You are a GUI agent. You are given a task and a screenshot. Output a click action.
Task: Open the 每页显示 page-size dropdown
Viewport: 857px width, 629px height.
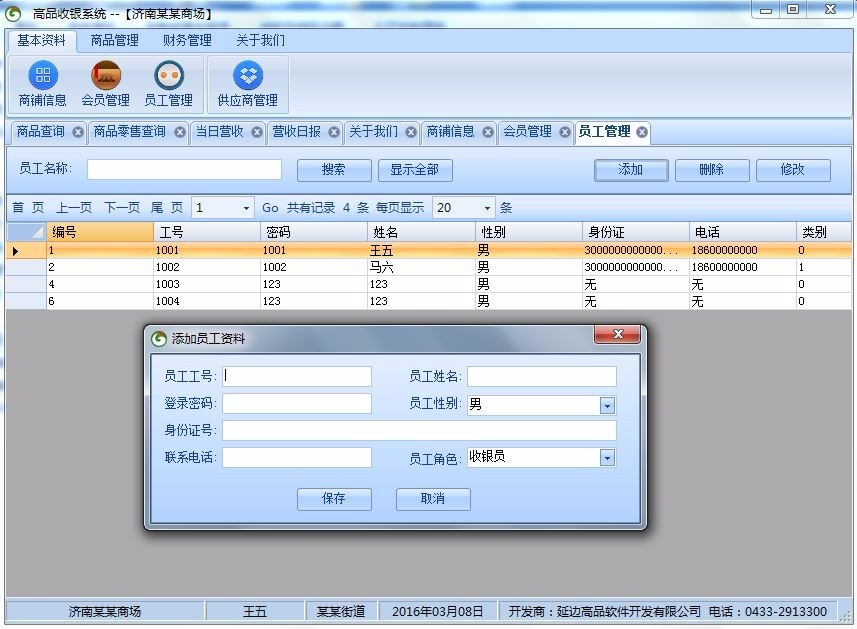[487, 207]
